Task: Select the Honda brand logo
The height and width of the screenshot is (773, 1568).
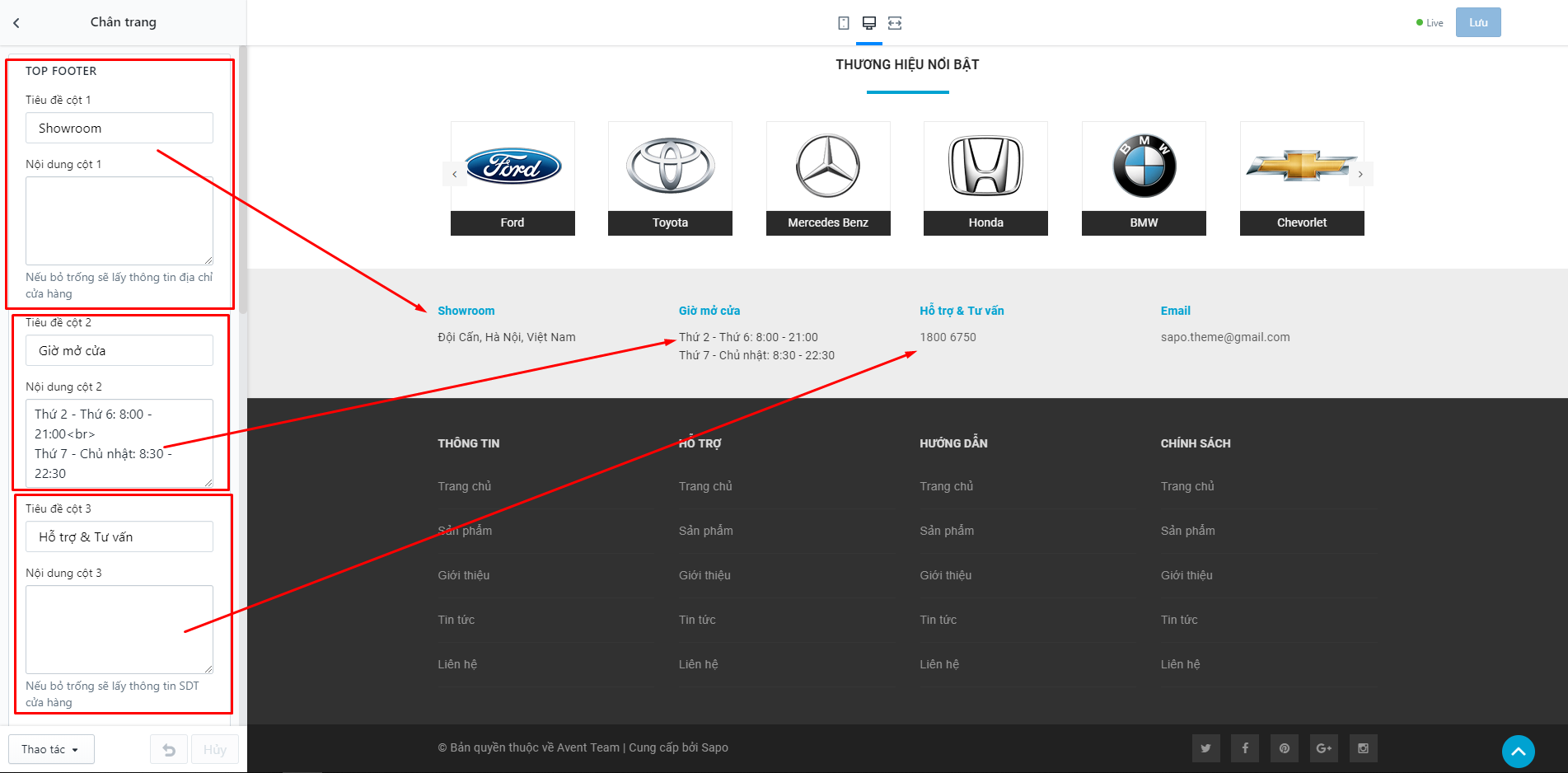Action: click(985, 167)
